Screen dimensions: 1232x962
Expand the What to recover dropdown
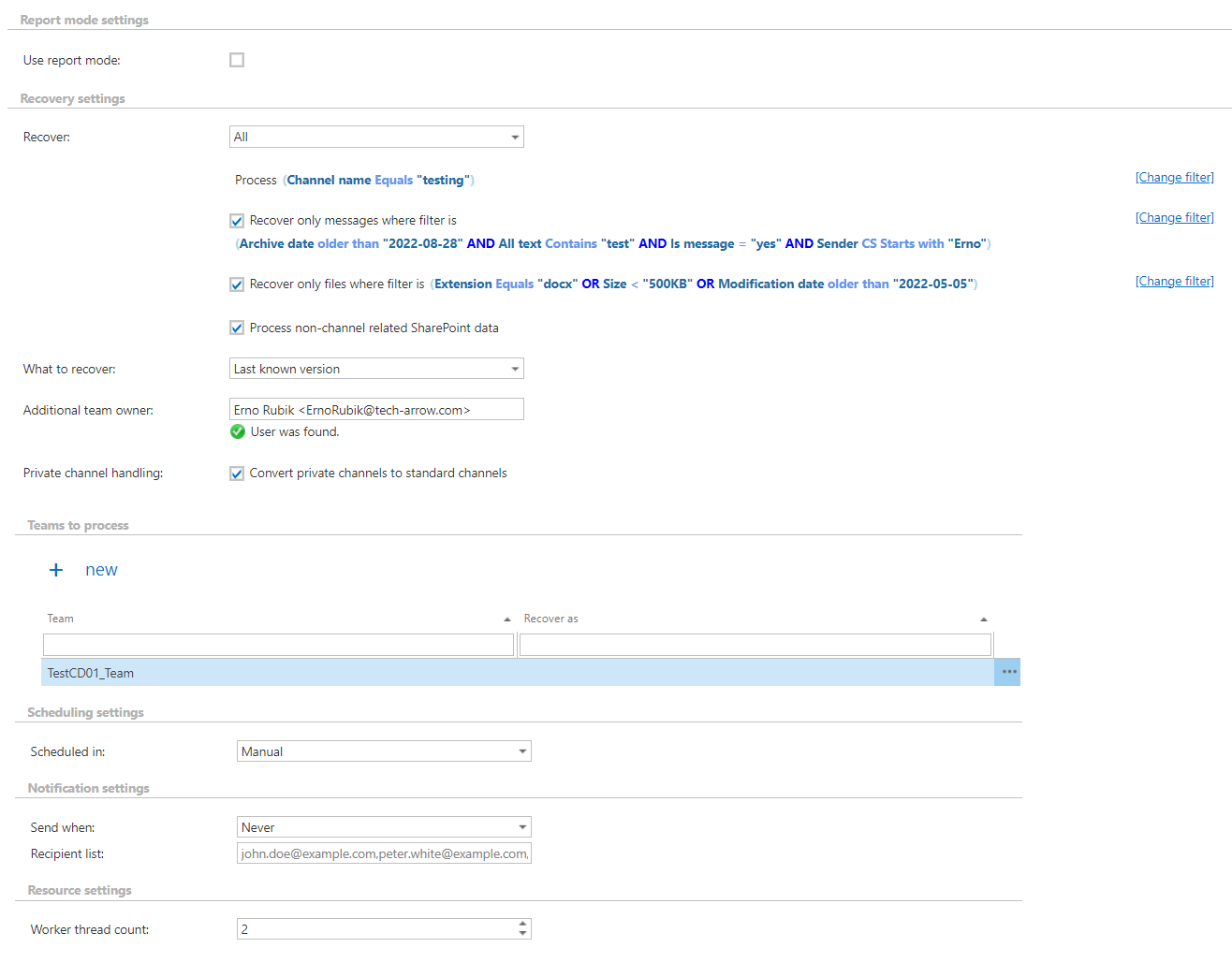coord(376,370)
